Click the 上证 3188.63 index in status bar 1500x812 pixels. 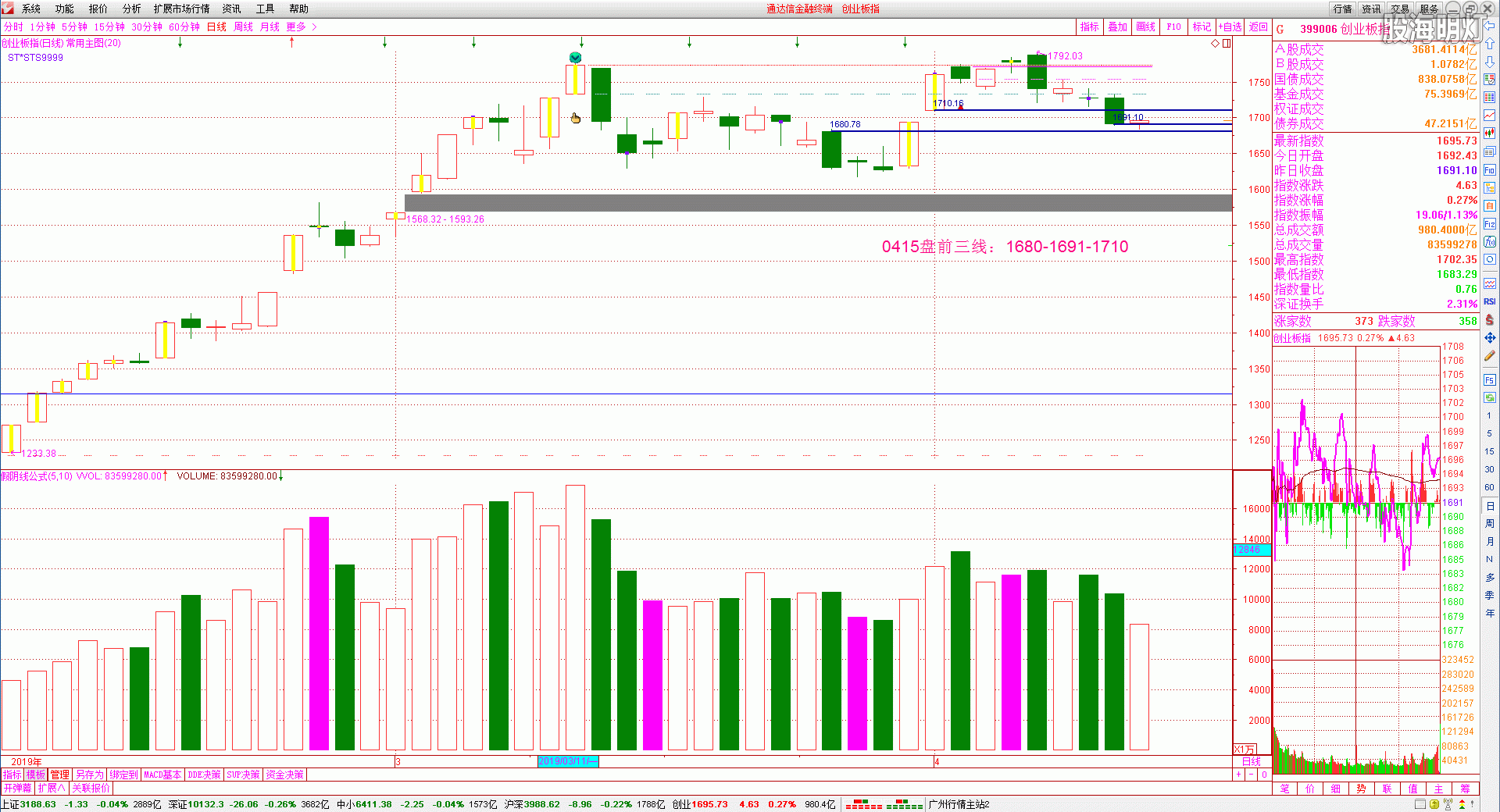(28, 804)
